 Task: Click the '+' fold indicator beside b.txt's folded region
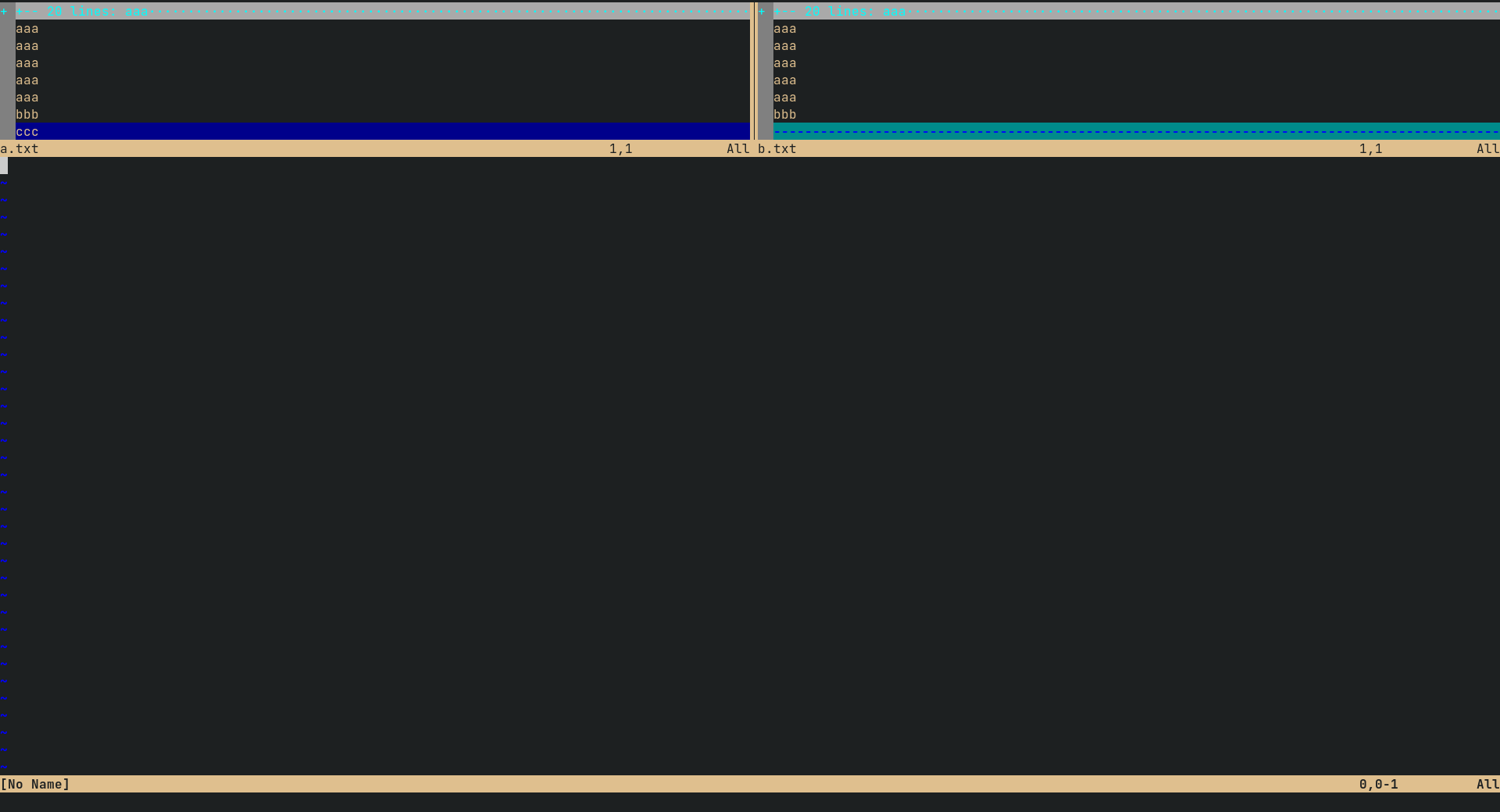[763, 12]
